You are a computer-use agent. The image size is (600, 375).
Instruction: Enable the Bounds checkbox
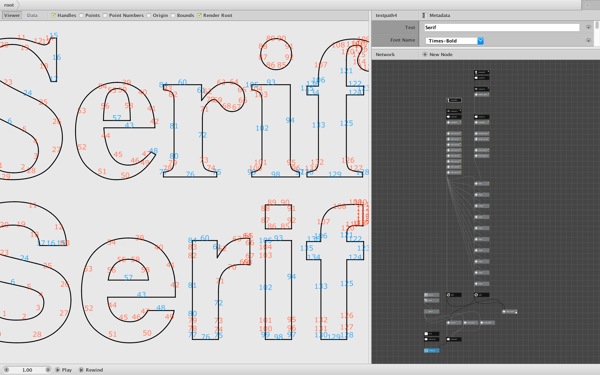[x=173, y=15]
